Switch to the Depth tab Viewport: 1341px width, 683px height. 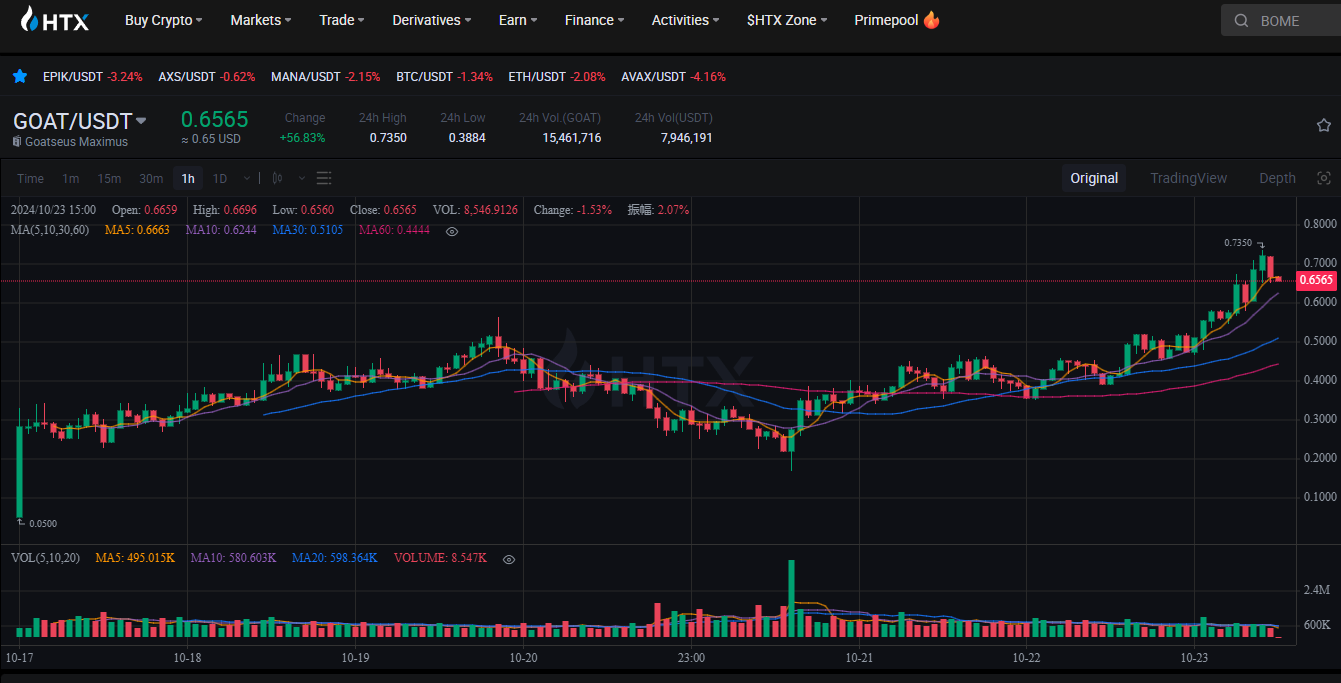point(1277,177)
